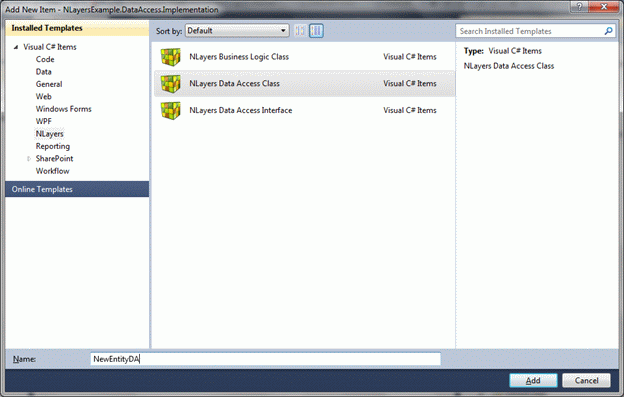Open the Installed Templates section
The width and height of the screenshot is (624, 397).
(x=77, y=28)
